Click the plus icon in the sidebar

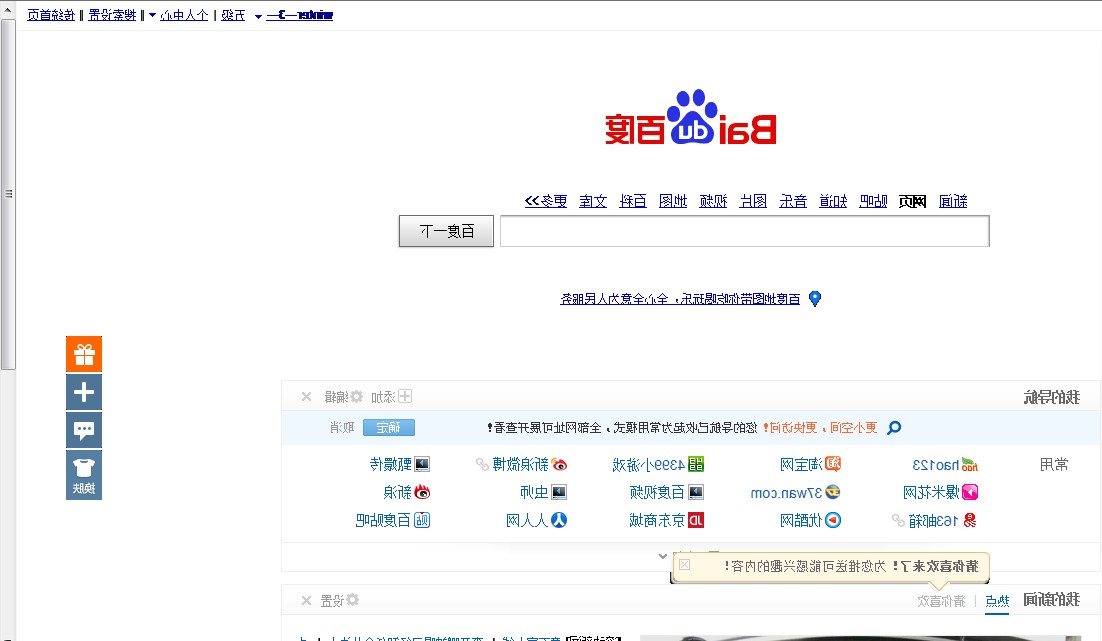click(x=84, y=392)
